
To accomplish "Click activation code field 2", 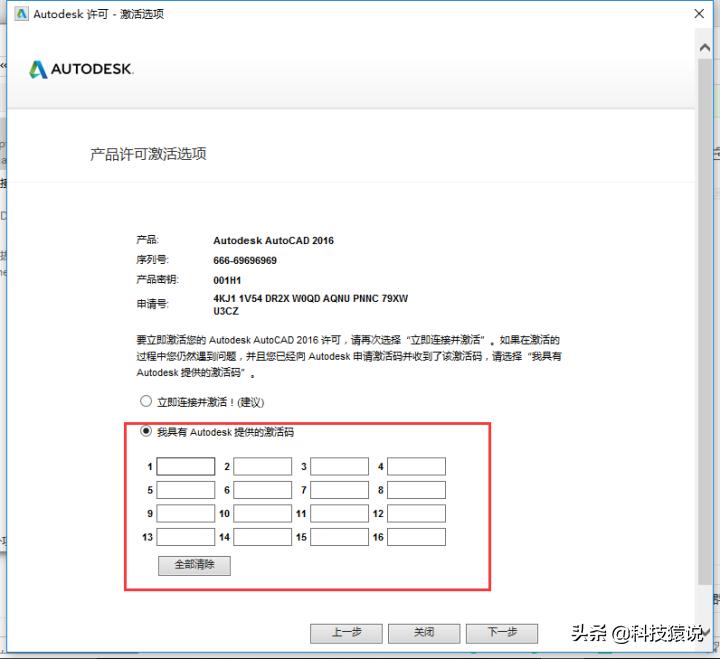I will point(262,466).
